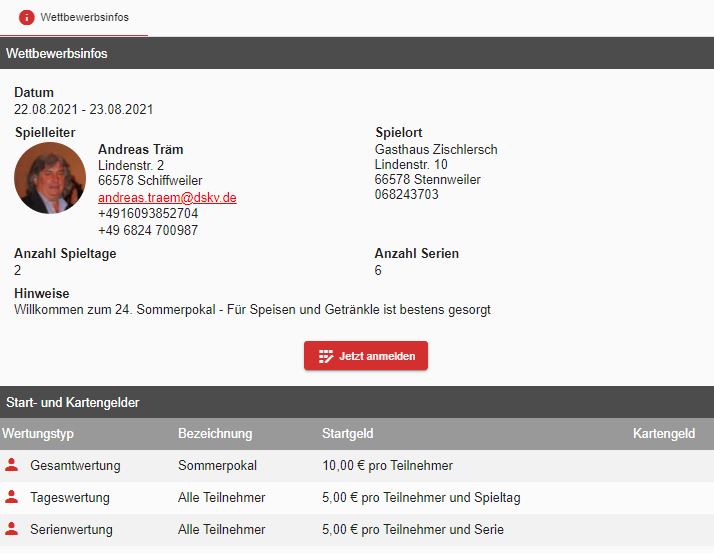Click the person icon beside Tageswertung

[x=12, y=497]
